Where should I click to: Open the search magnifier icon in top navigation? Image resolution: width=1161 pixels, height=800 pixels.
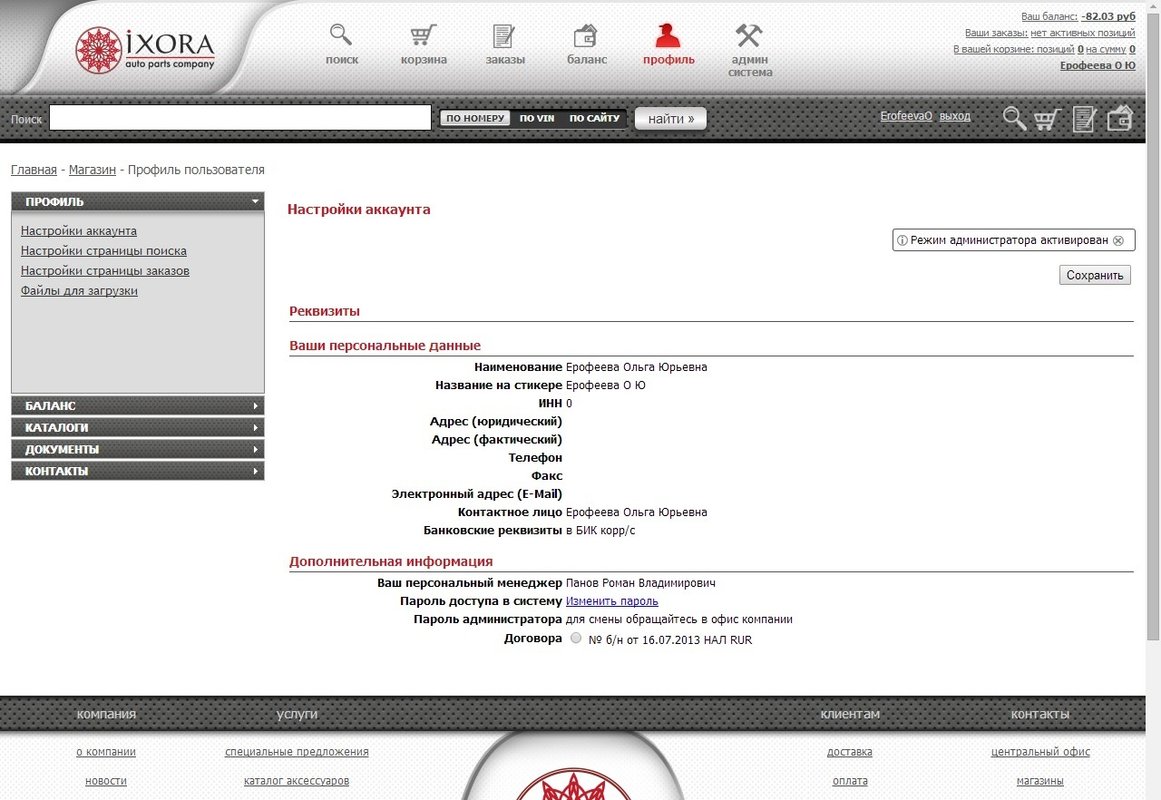pyautogui.click(x=341, y=36)
